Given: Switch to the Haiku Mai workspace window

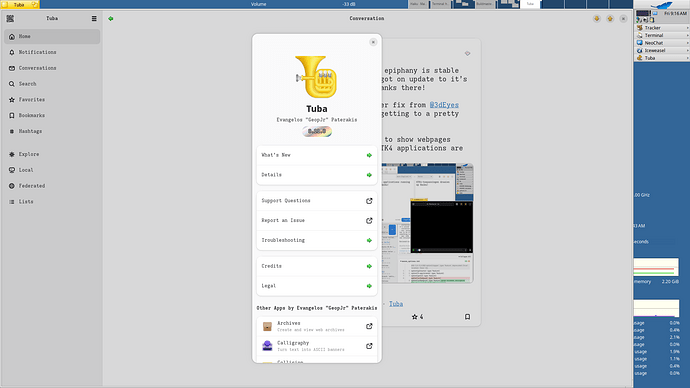Looking at the screenshot, I should (x=418, y=4).
